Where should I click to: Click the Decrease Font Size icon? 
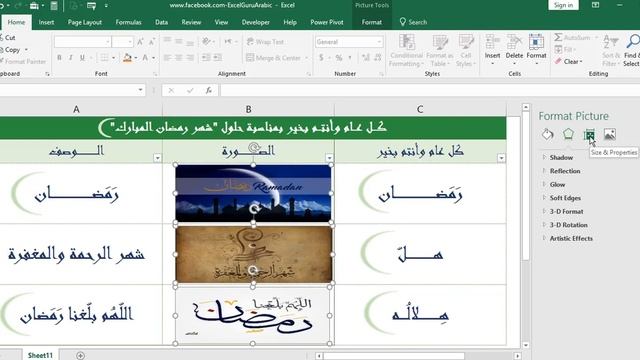click(152, 42)
